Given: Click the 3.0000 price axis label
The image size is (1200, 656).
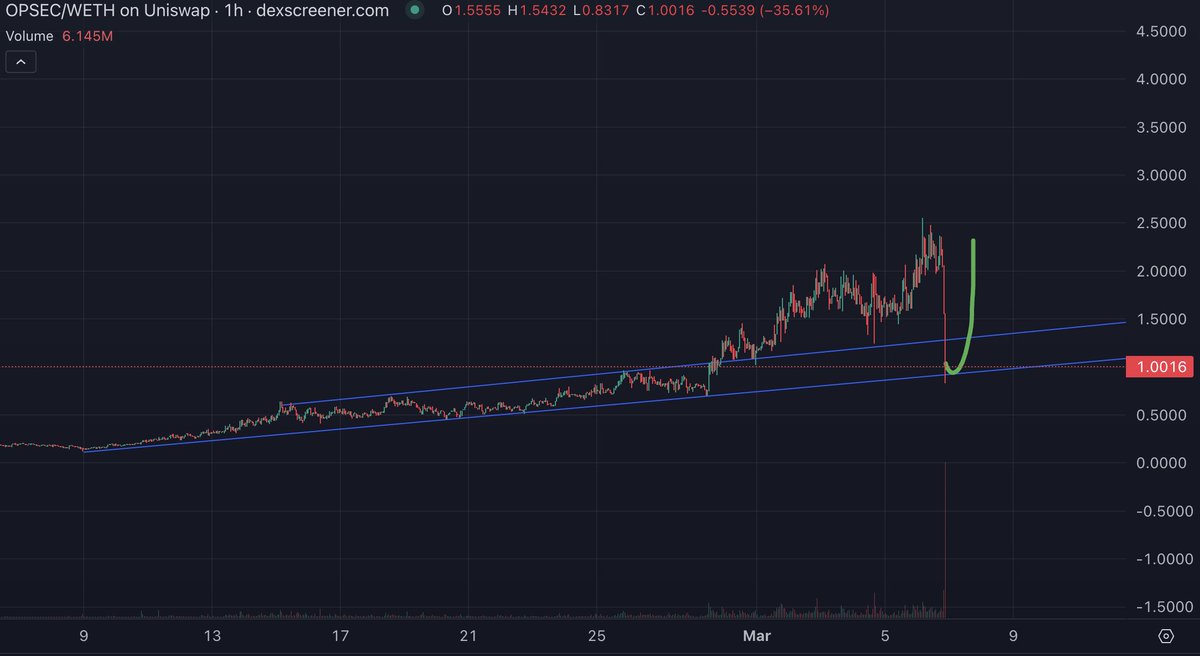Looking at the screenshot, I should point(1160,176).
